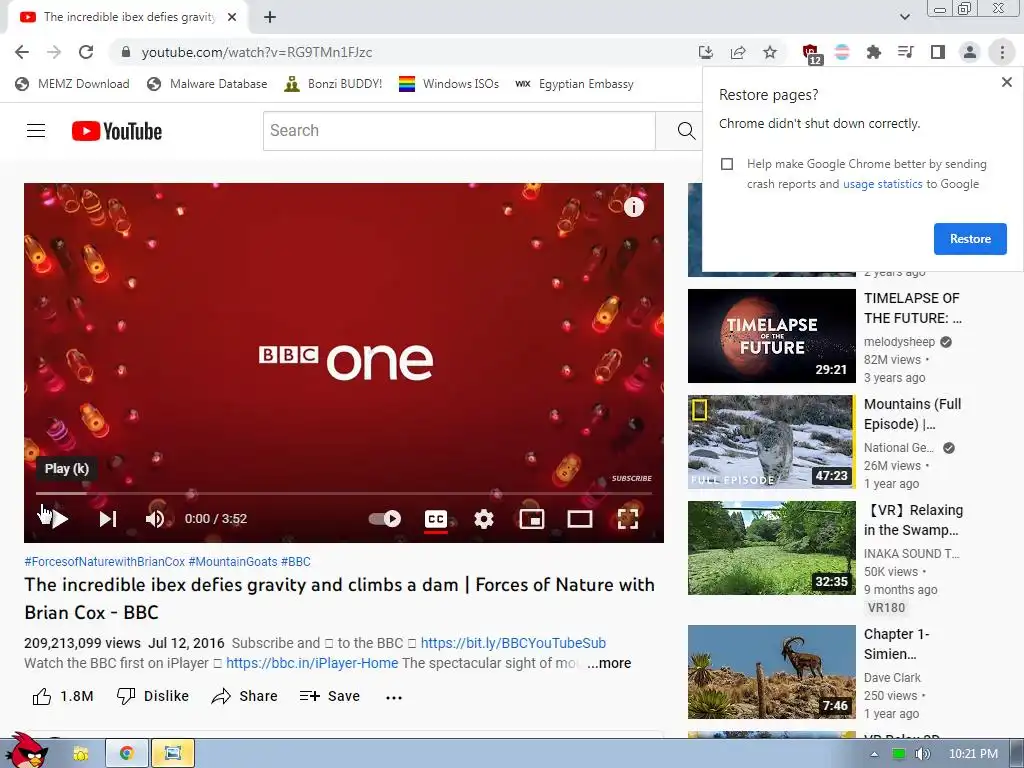The width and height of the screenshot is (1024, 768).
Task: Share the video
Action: coord(244,696)
